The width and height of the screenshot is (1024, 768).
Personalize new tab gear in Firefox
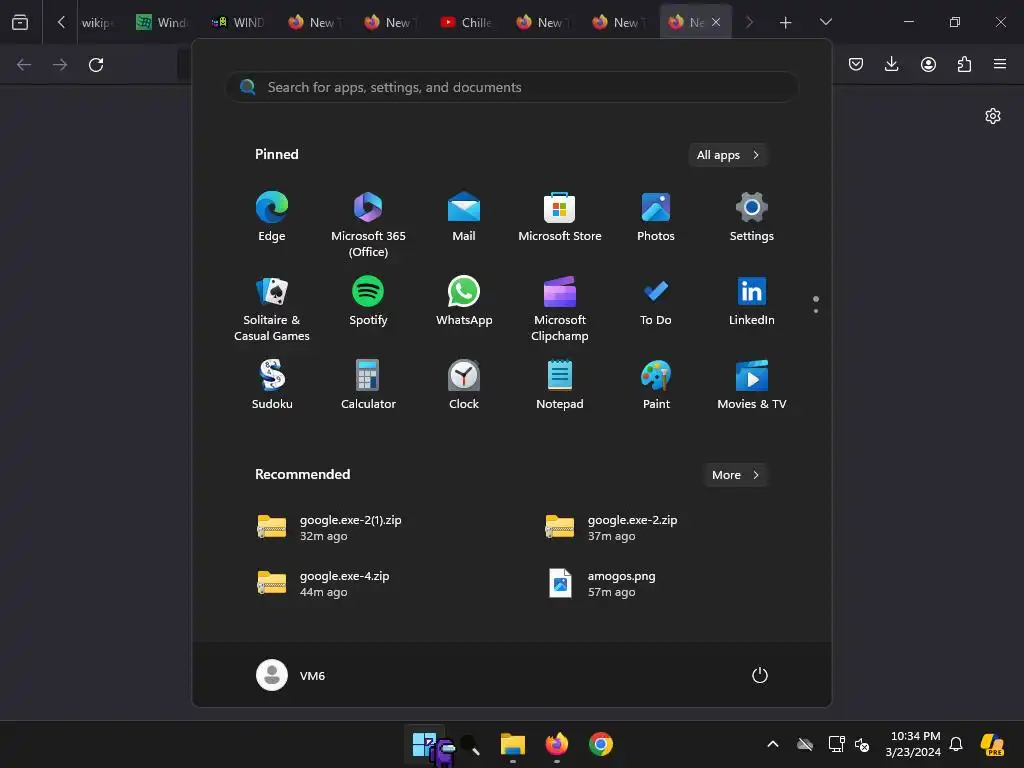tap(993, 116)
